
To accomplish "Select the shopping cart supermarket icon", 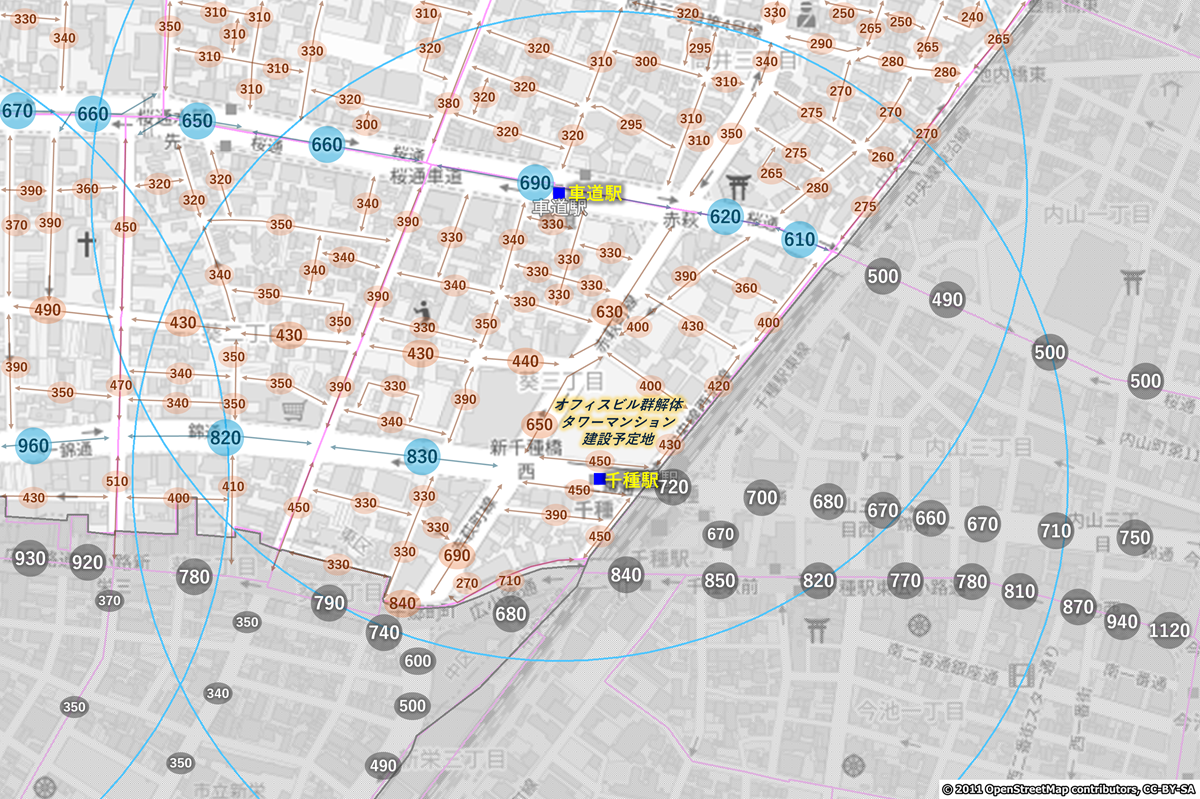I will point(293,411).
